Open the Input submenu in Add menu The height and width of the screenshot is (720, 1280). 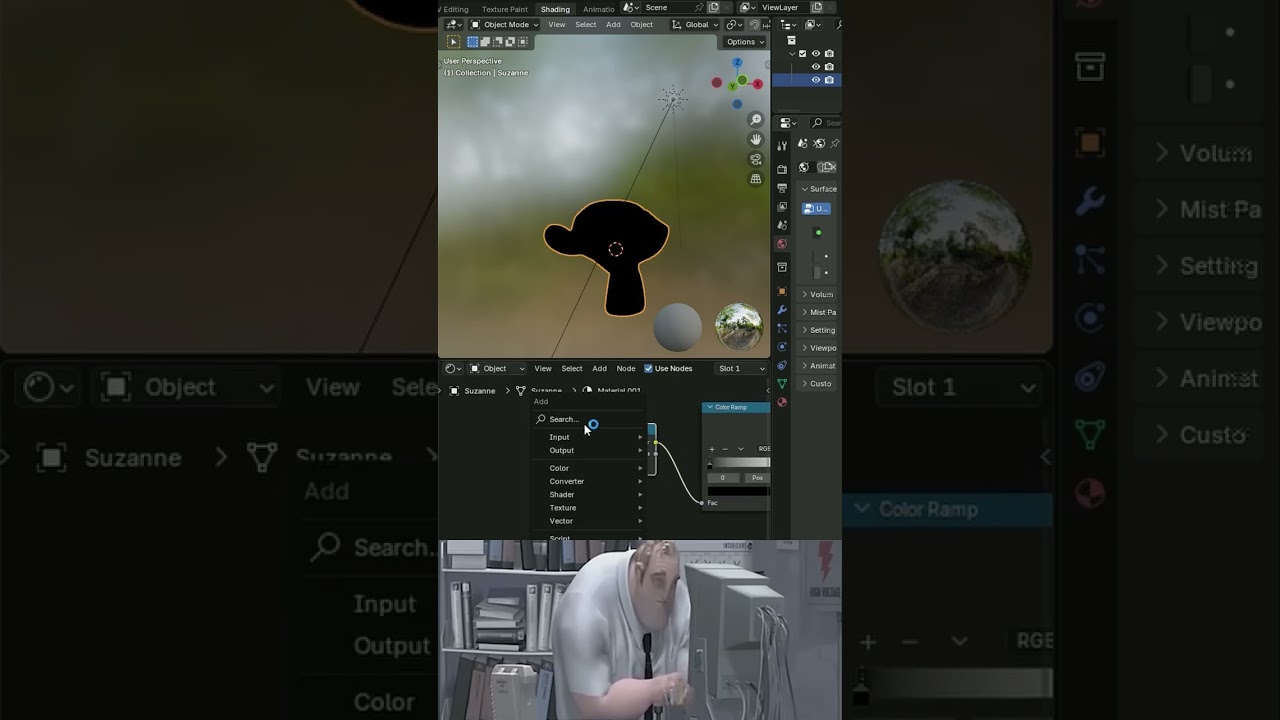click(590, 437)
